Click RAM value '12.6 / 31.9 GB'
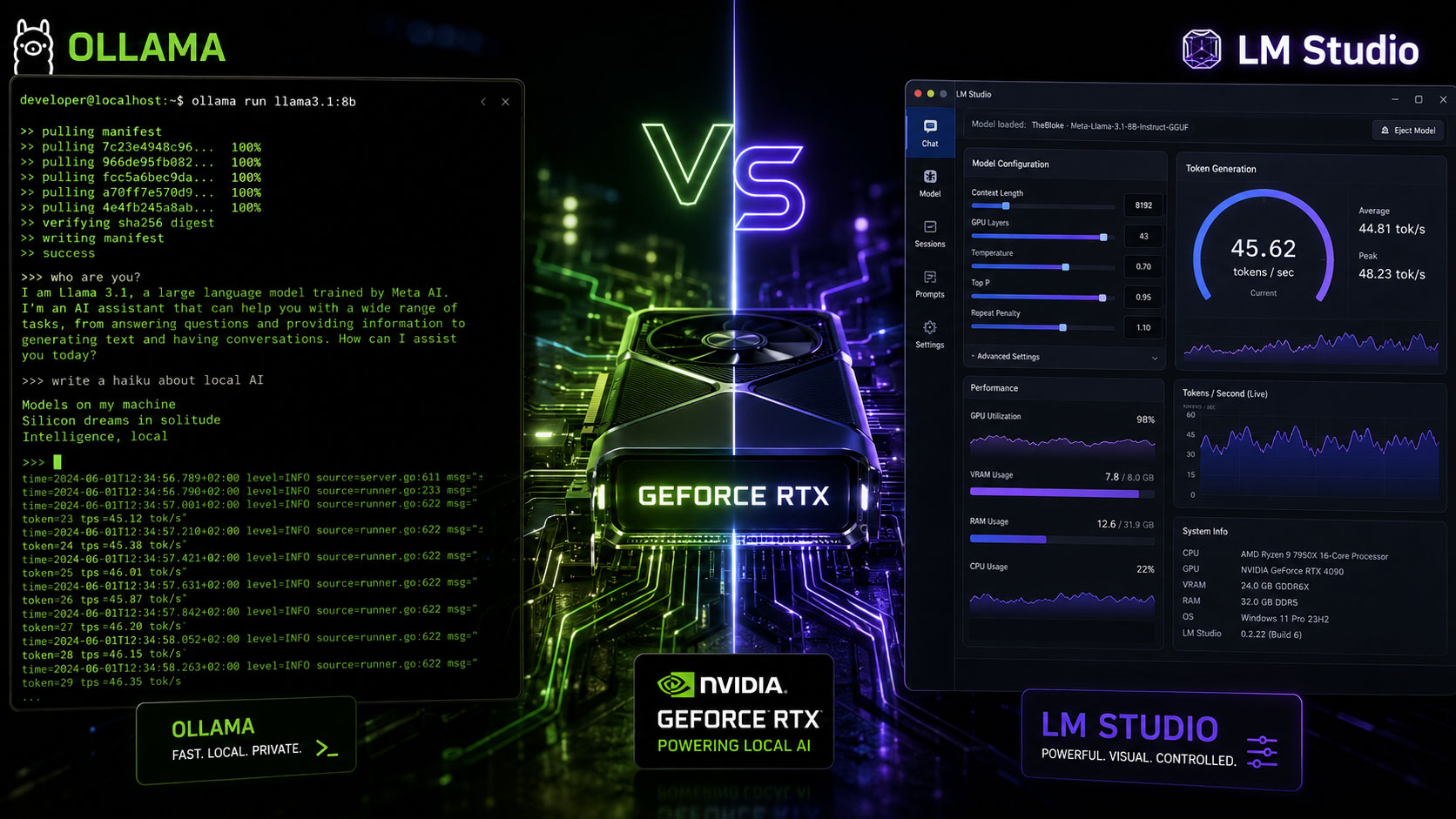The height and width of the screenshot is (819, 1456). point(1125,525)
